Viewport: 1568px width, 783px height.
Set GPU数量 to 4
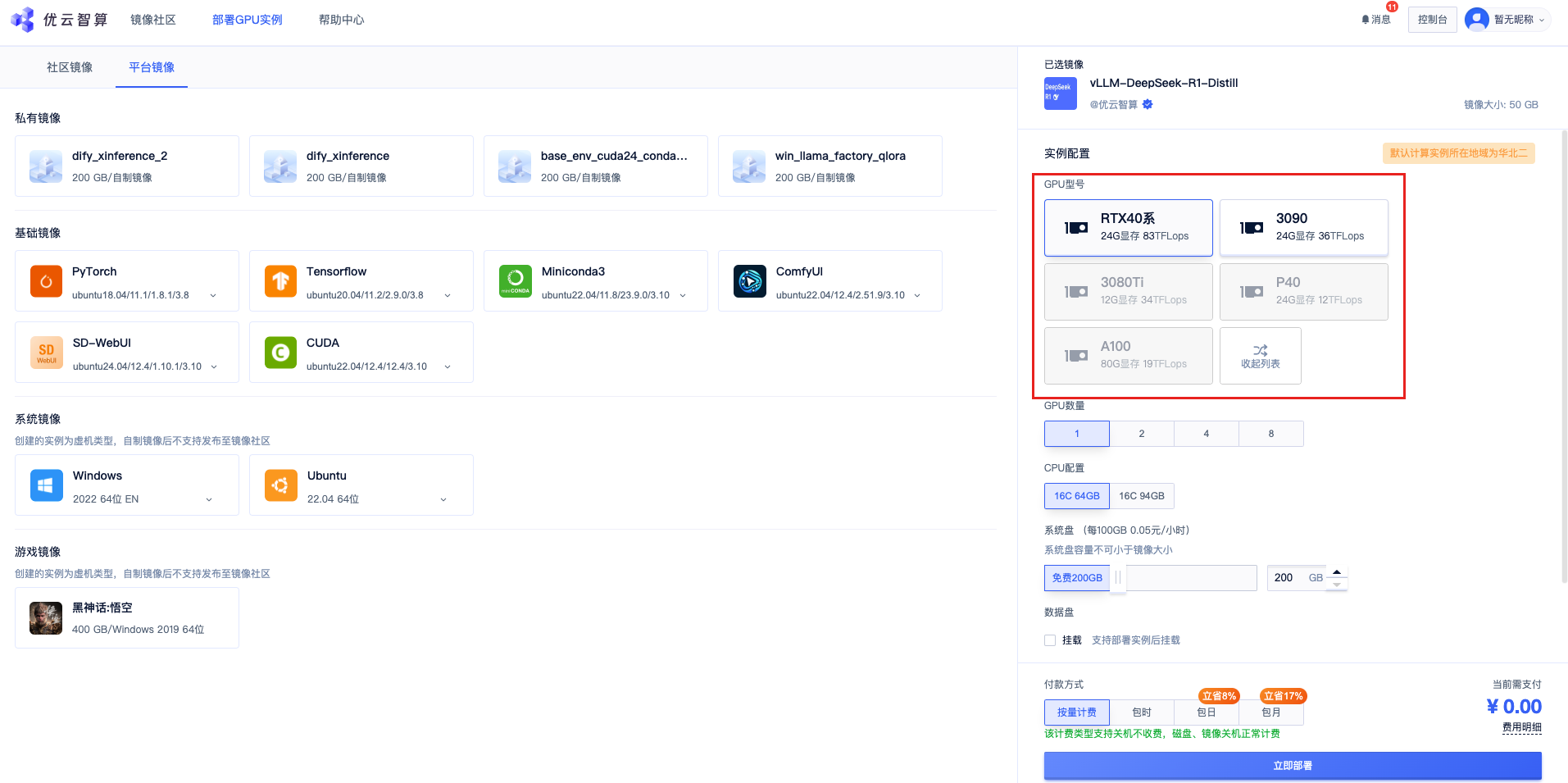tap(1207, 434)
